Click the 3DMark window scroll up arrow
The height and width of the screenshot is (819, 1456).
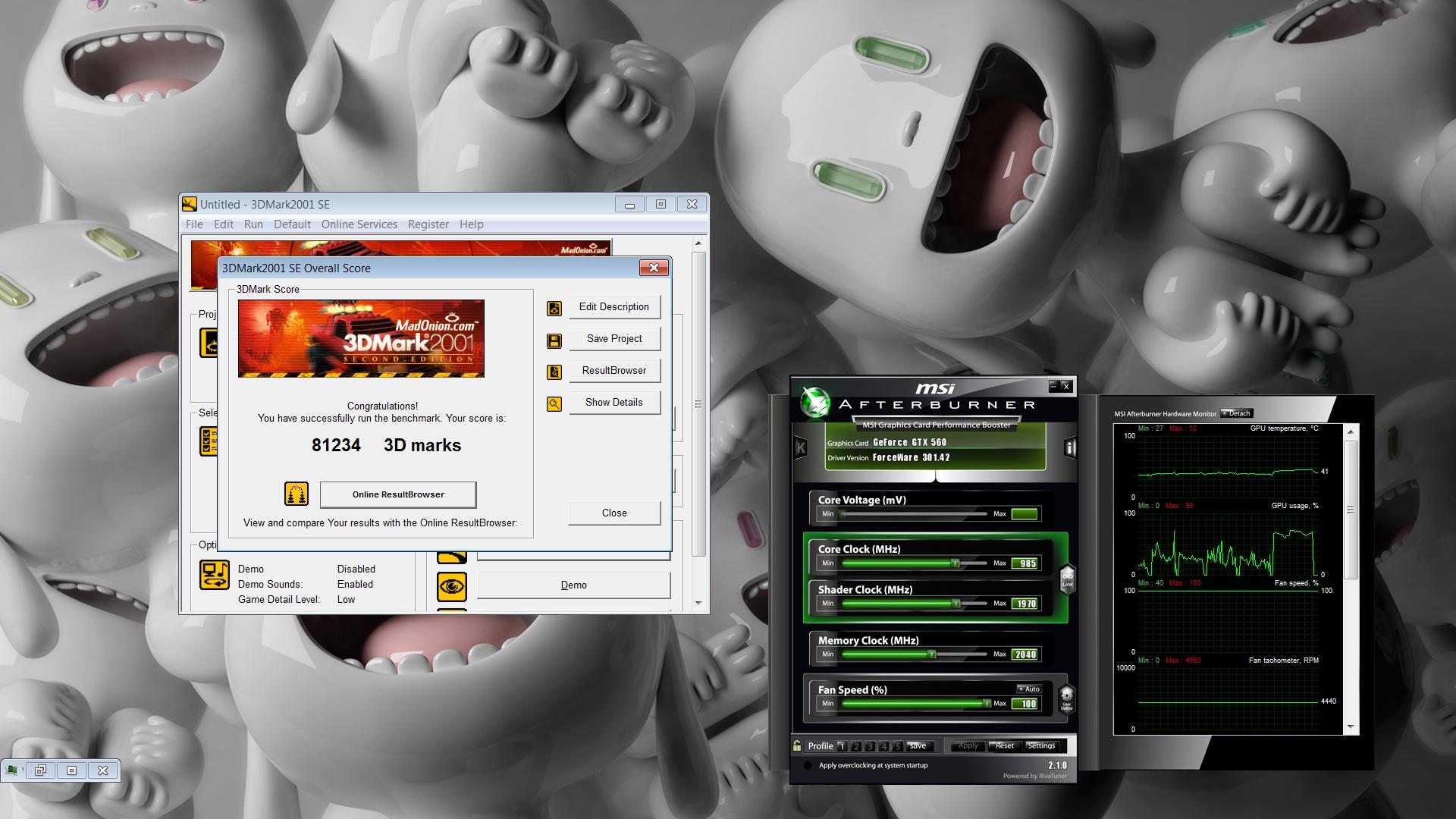[698, 243]
